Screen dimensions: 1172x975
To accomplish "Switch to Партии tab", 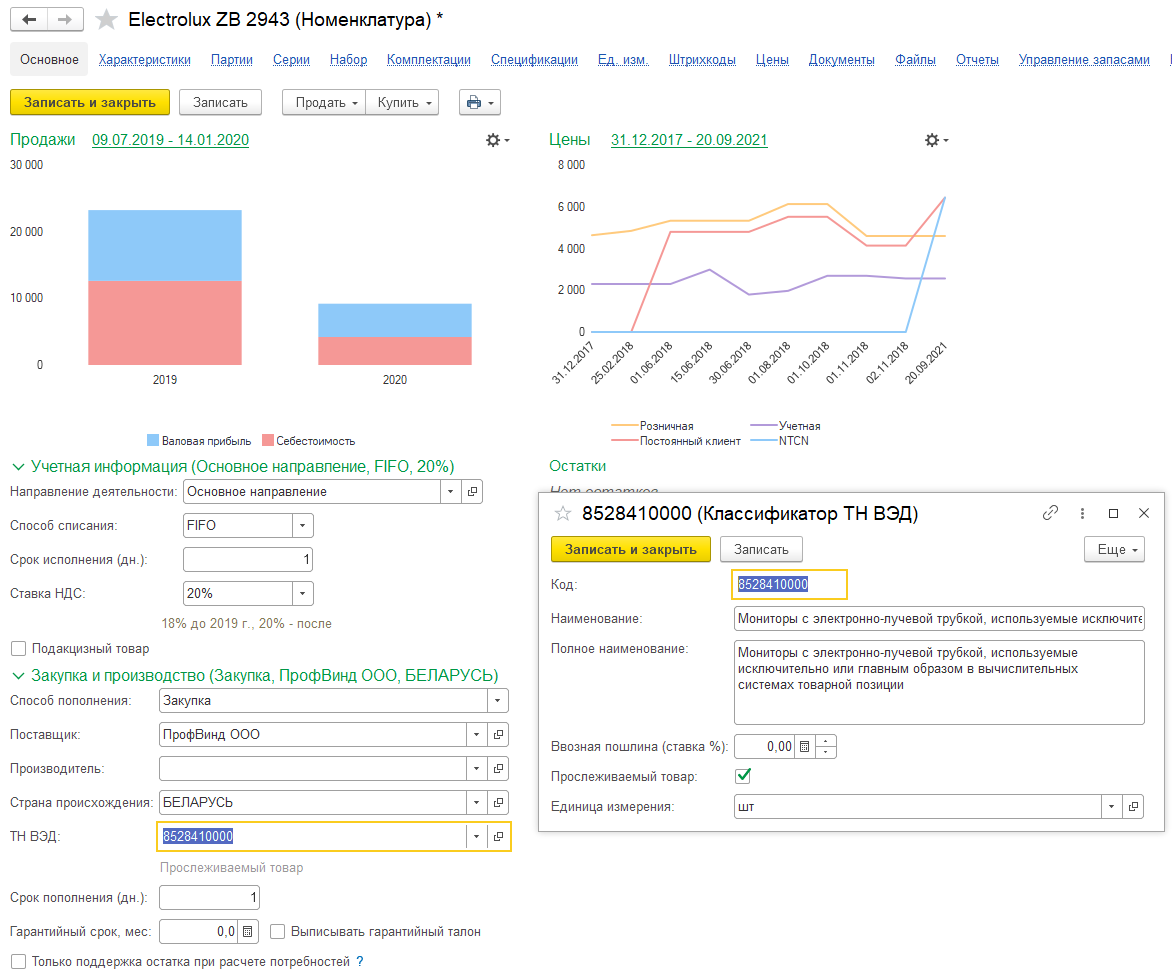I will pos(232,60).
